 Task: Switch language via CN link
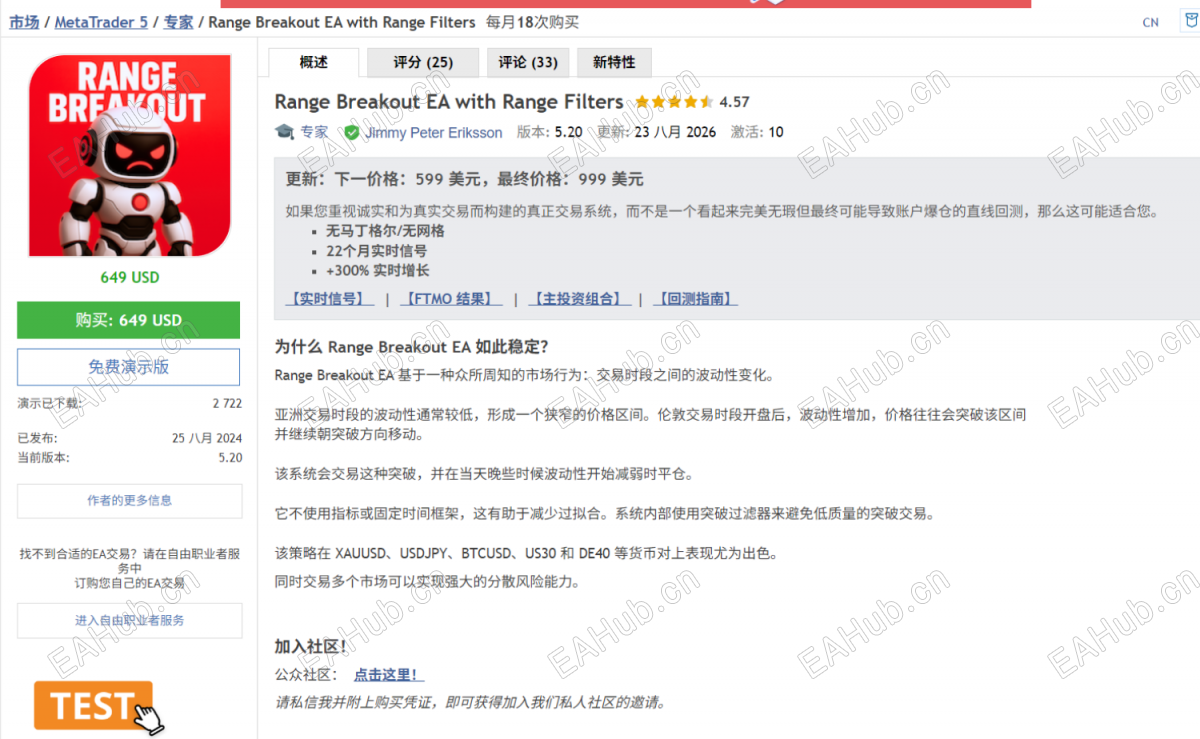[1150, 22]
